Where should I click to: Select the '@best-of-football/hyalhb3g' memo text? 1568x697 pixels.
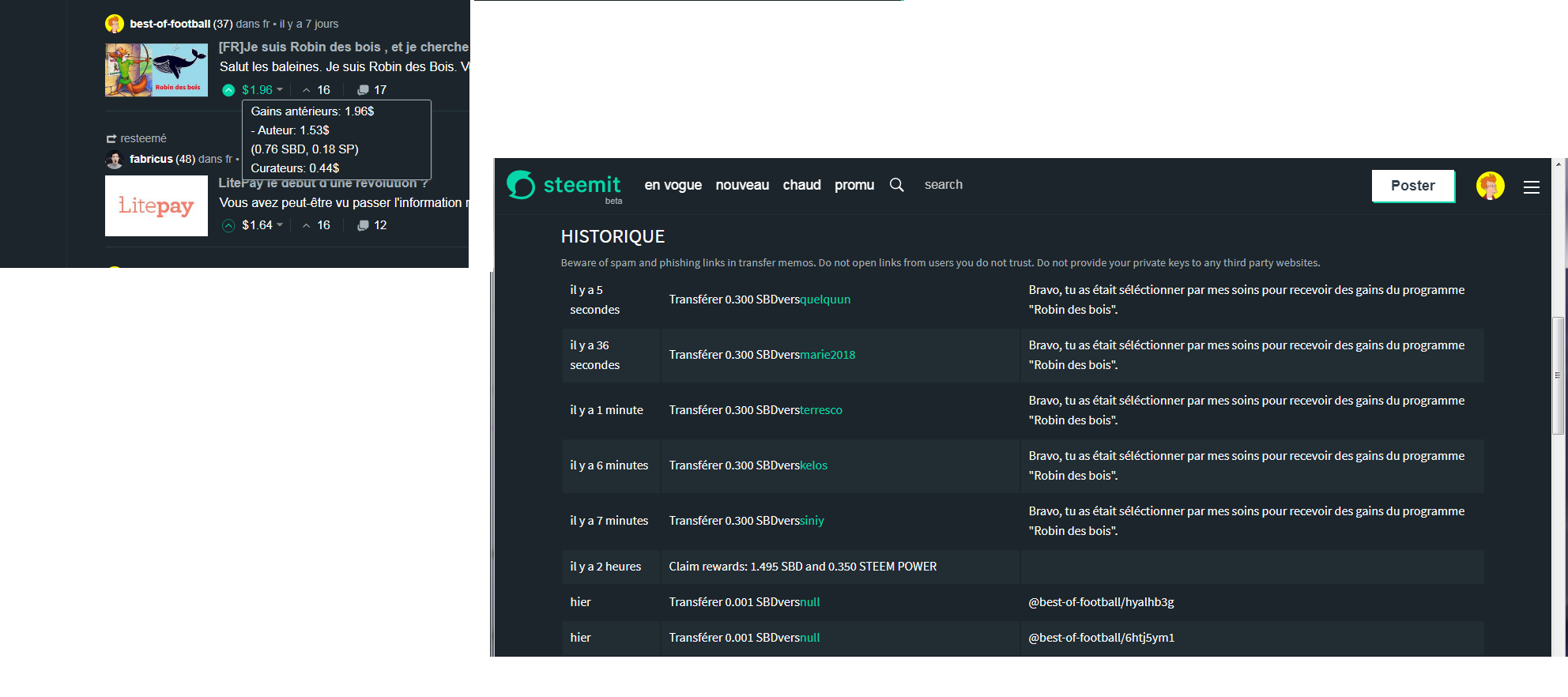click(1101, 602)
